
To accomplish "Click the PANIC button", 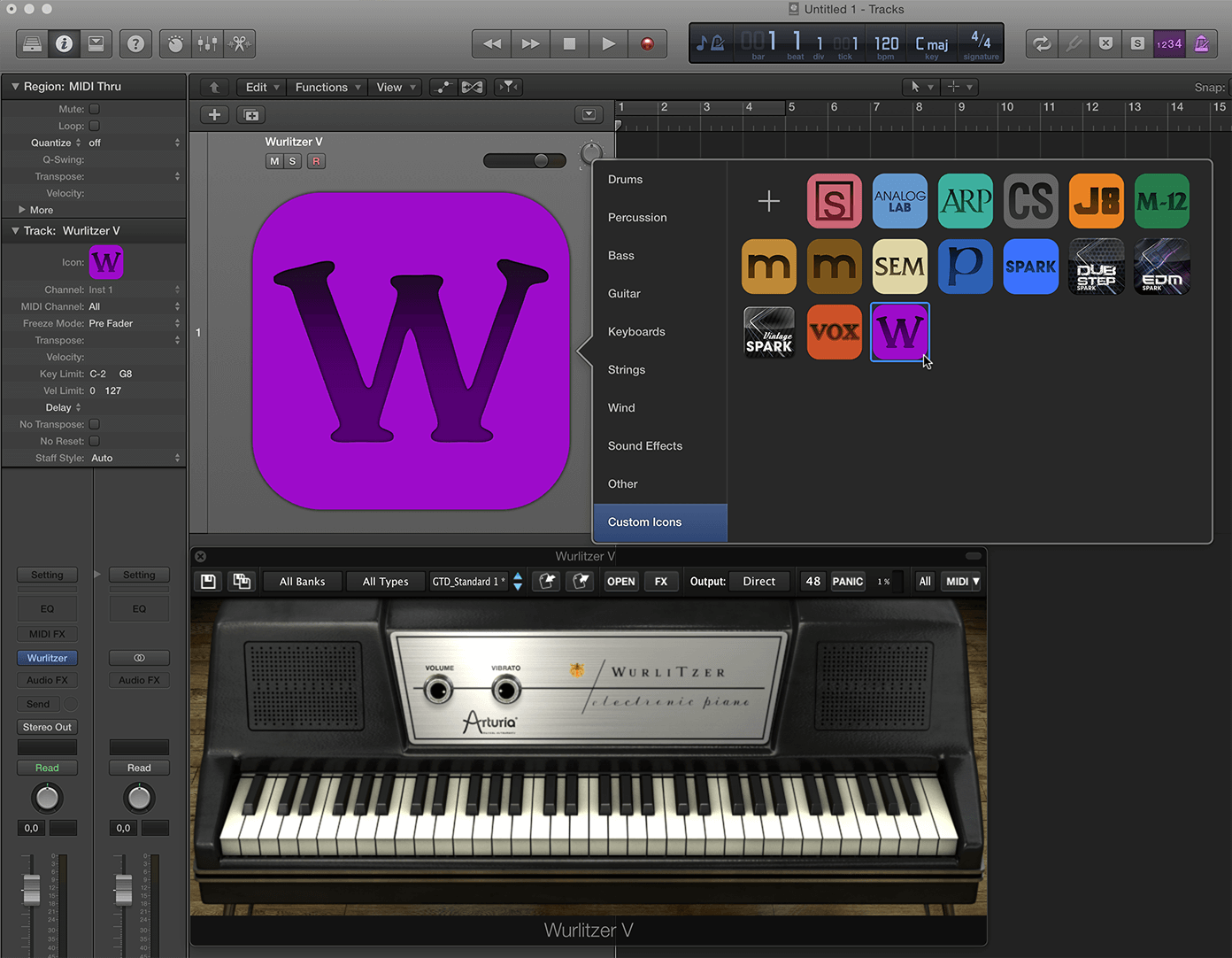I will [x=847, y=582].
